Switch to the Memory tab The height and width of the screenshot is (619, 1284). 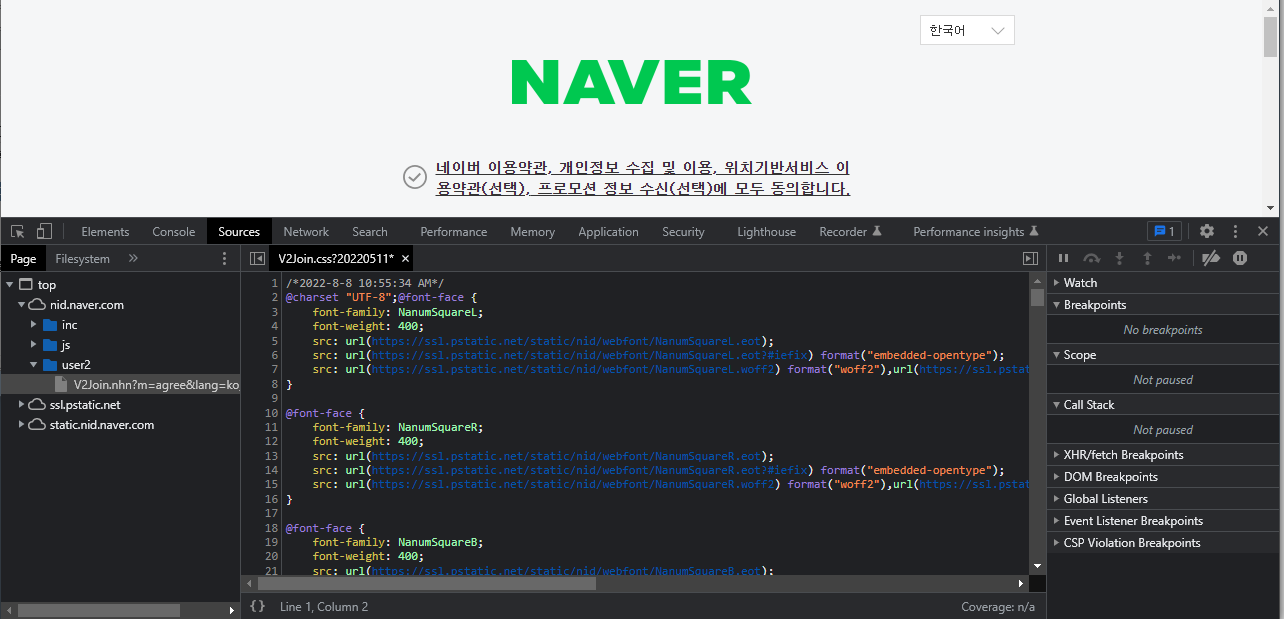pyautogui.click(x=532, y=231)
